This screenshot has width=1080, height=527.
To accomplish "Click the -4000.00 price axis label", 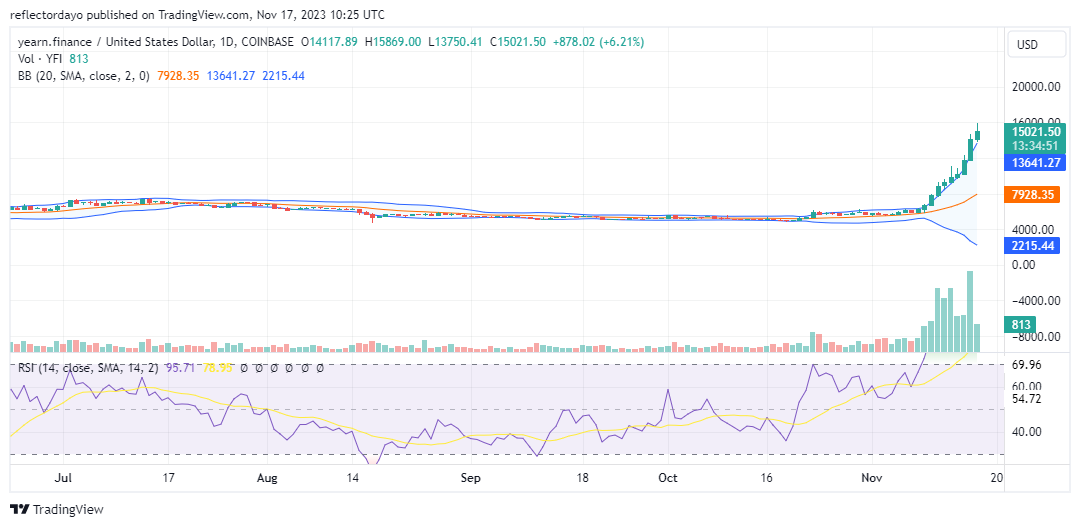I will pos(1036,300).
